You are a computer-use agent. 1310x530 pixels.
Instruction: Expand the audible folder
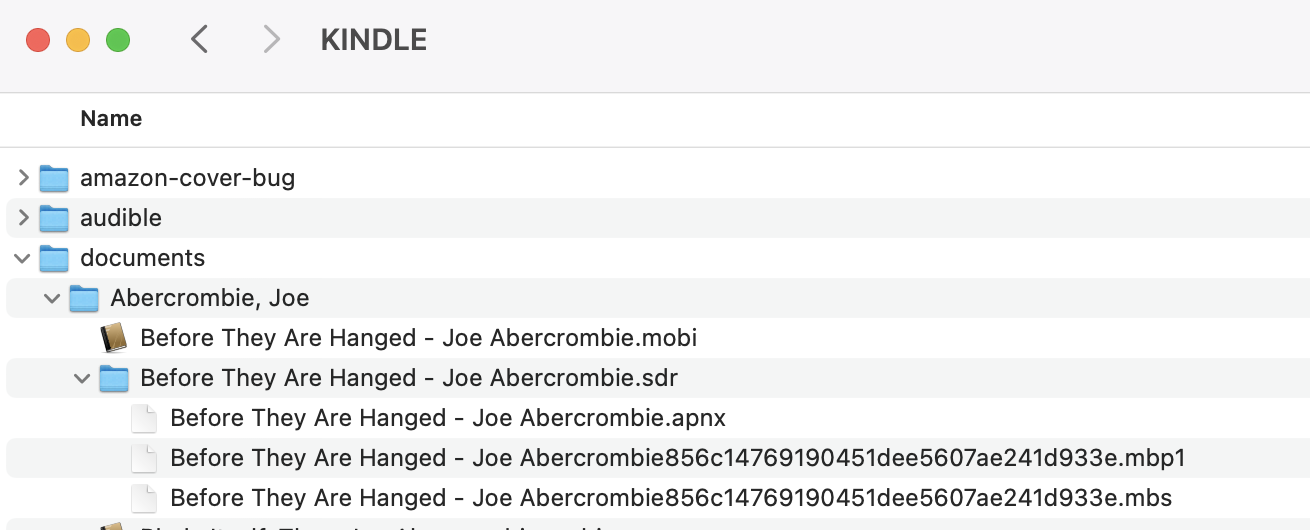pyautogui.click(x=24, y=218)
